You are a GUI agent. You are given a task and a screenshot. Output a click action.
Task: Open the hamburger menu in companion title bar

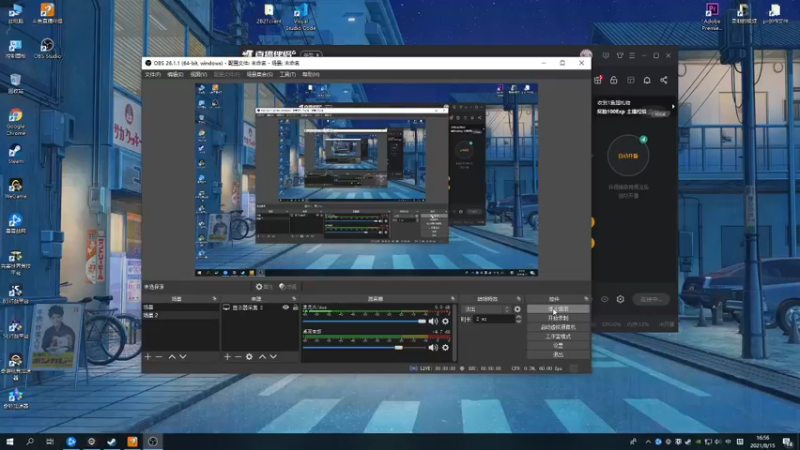632,56
